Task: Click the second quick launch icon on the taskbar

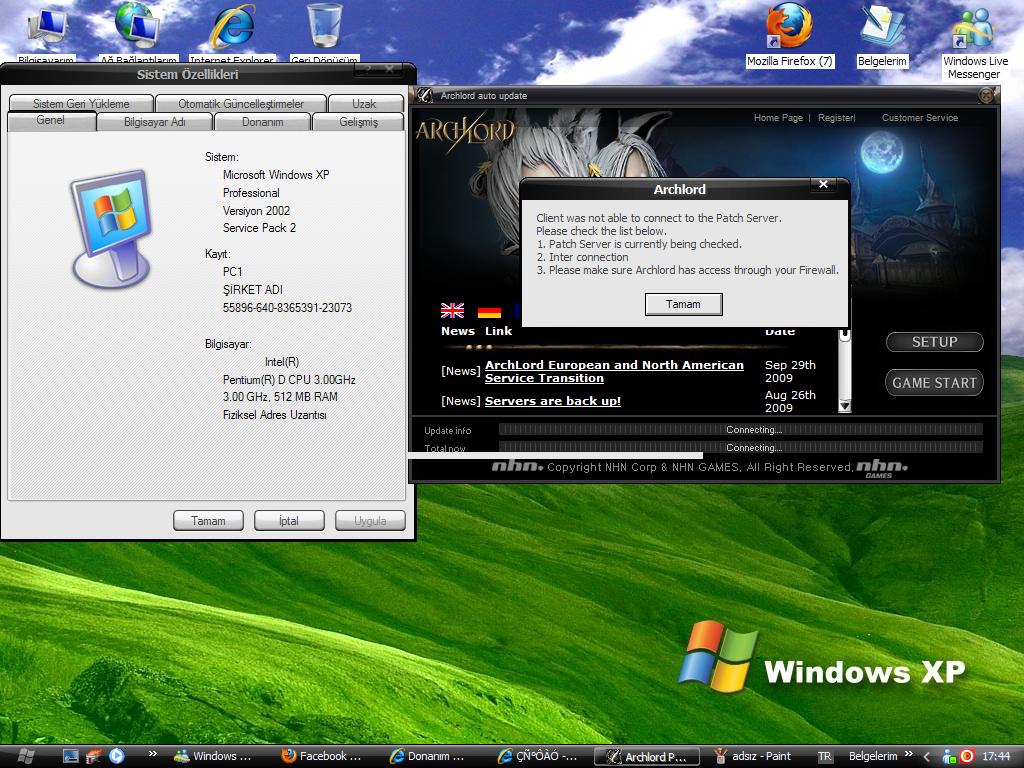Action: pos(93,756)
